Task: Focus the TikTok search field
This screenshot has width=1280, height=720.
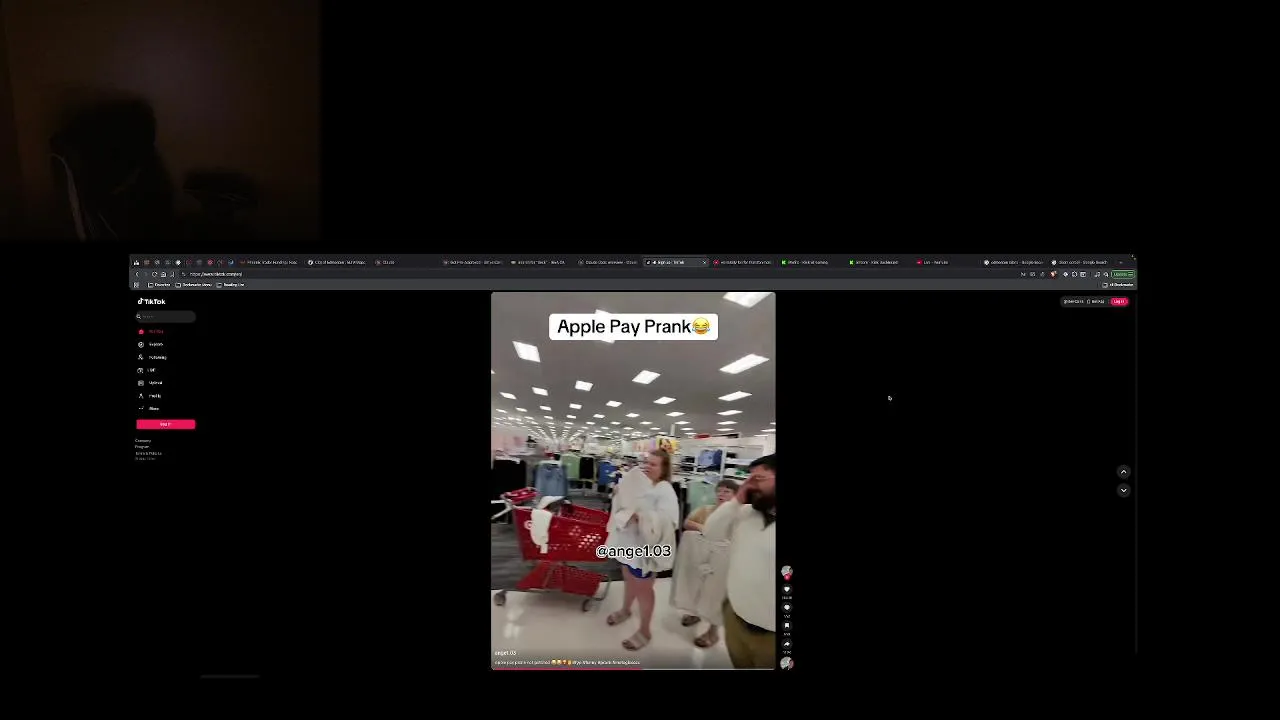Action: tap(165, 317)
